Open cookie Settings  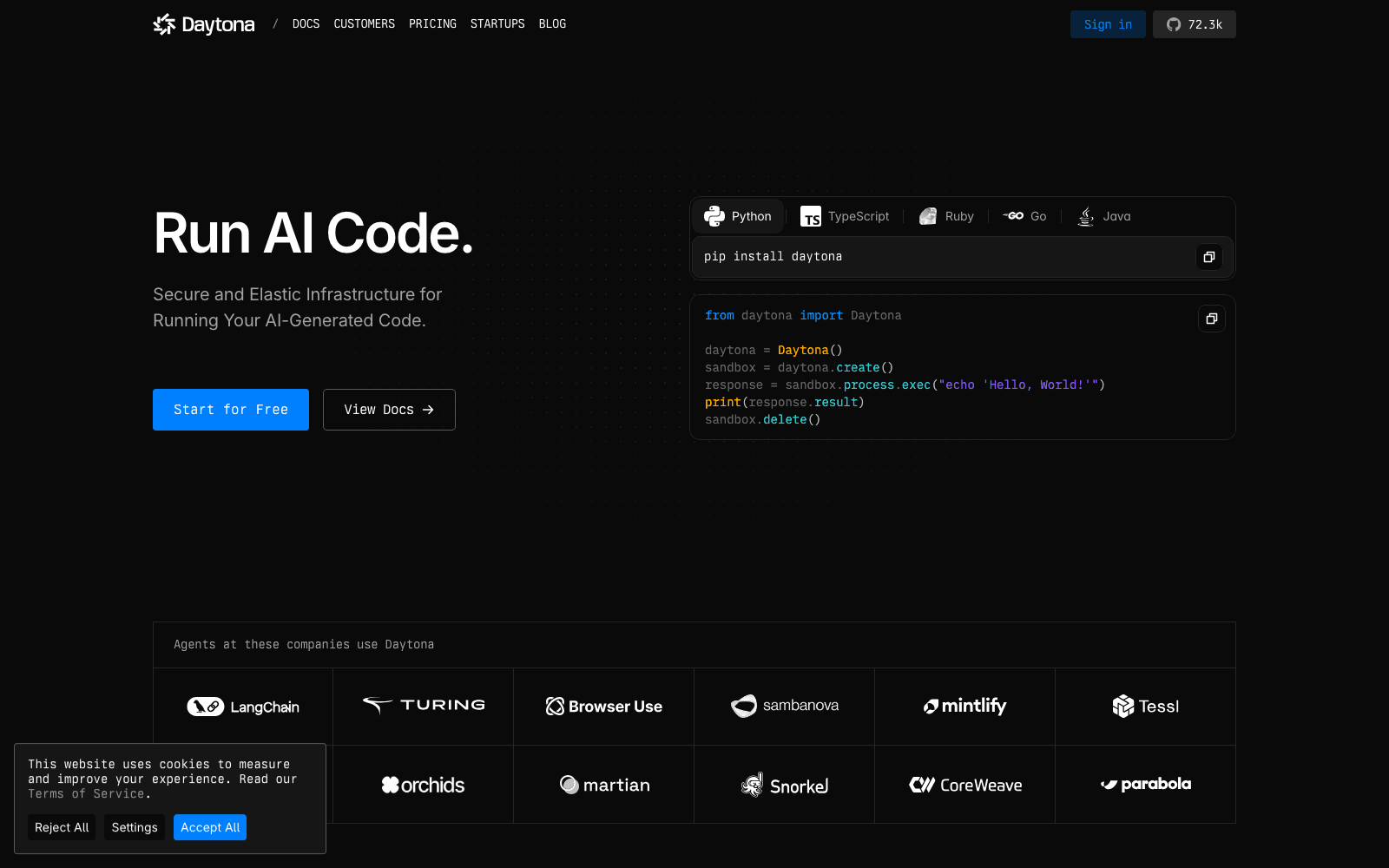pyautogui.click(x=135, y=827)
